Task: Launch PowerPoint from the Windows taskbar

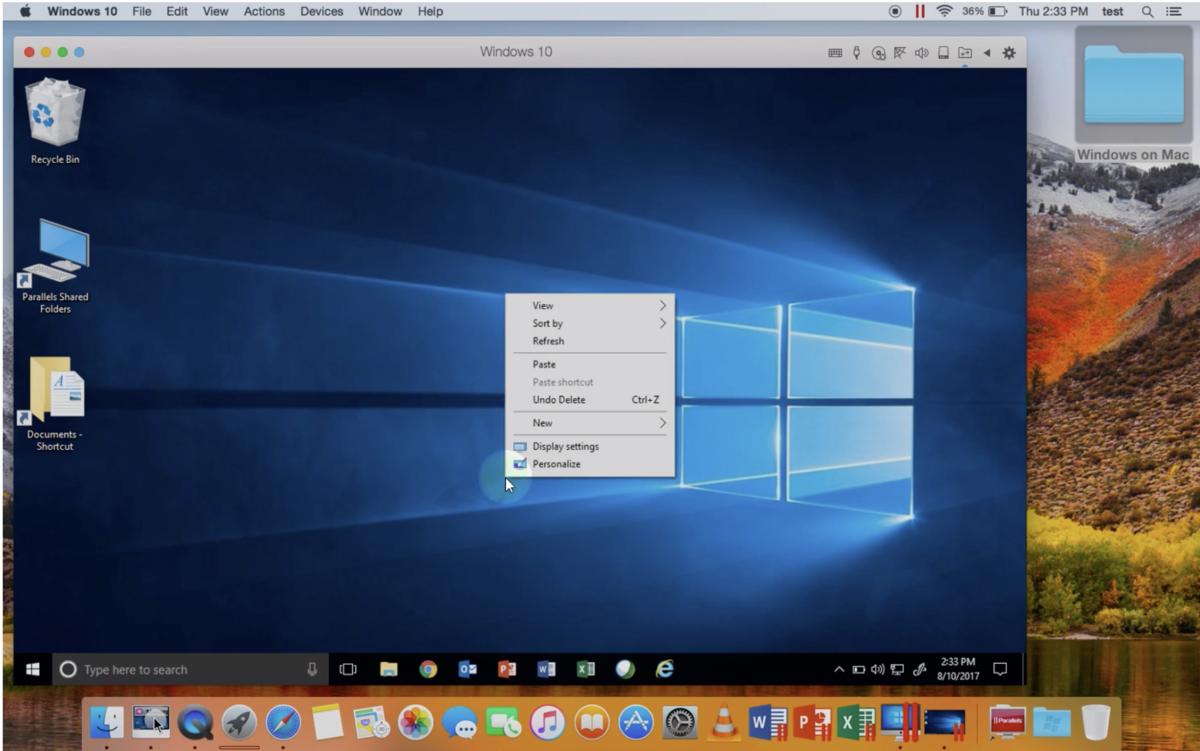Action: 507,669
